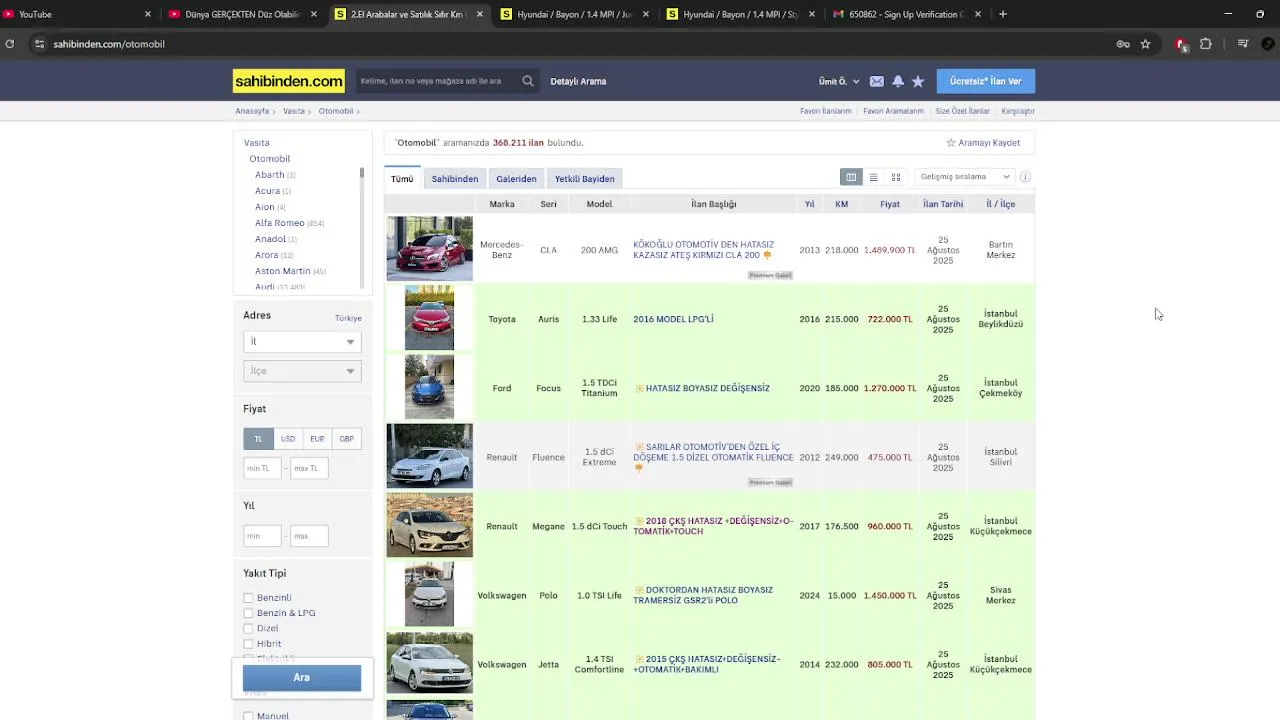The image size is (1280, 720).
Task: Tick the Dizel fuel checkbox
Action: [x=248, y=629]
